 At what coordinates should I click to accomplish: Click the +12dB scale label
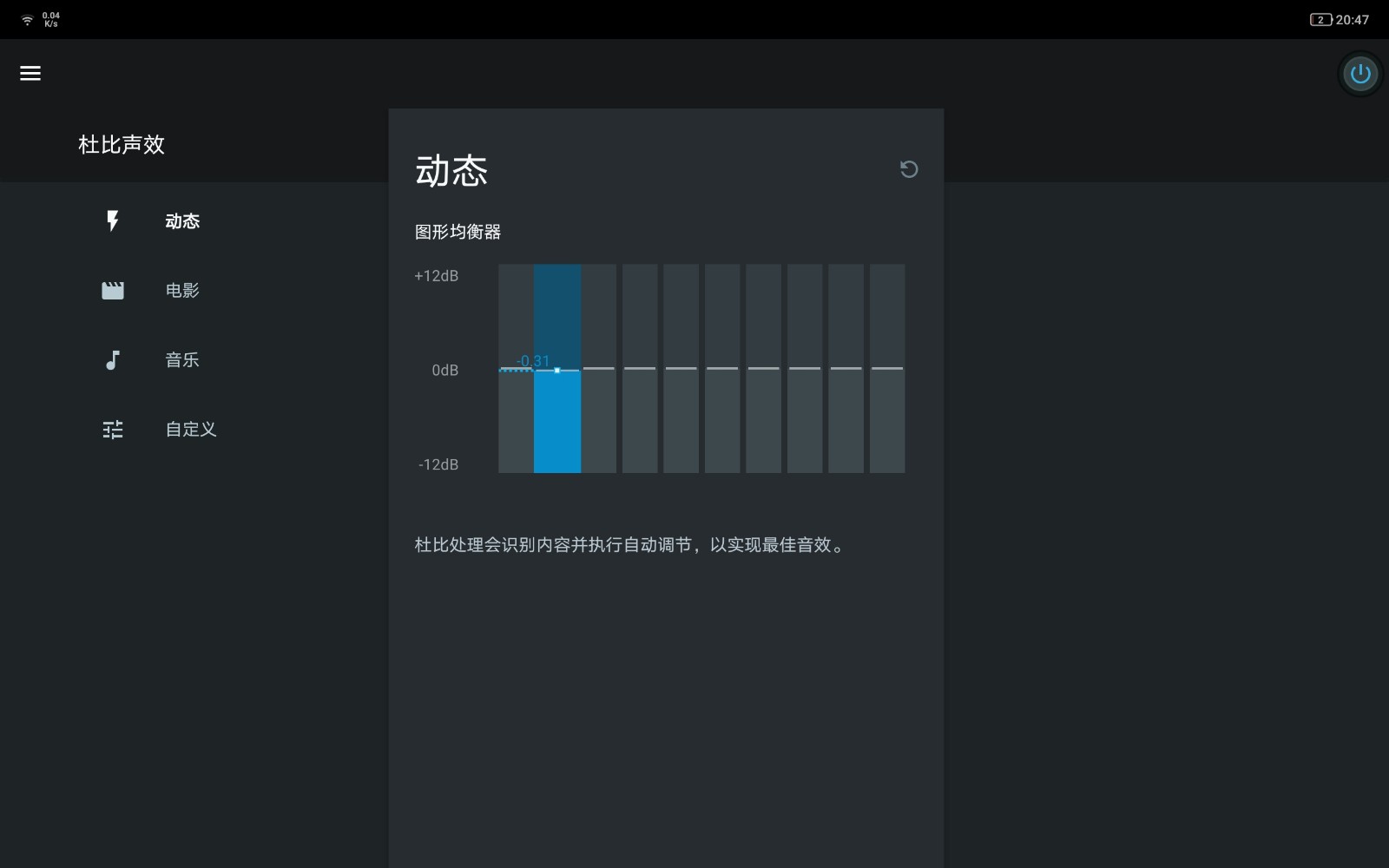437,276
